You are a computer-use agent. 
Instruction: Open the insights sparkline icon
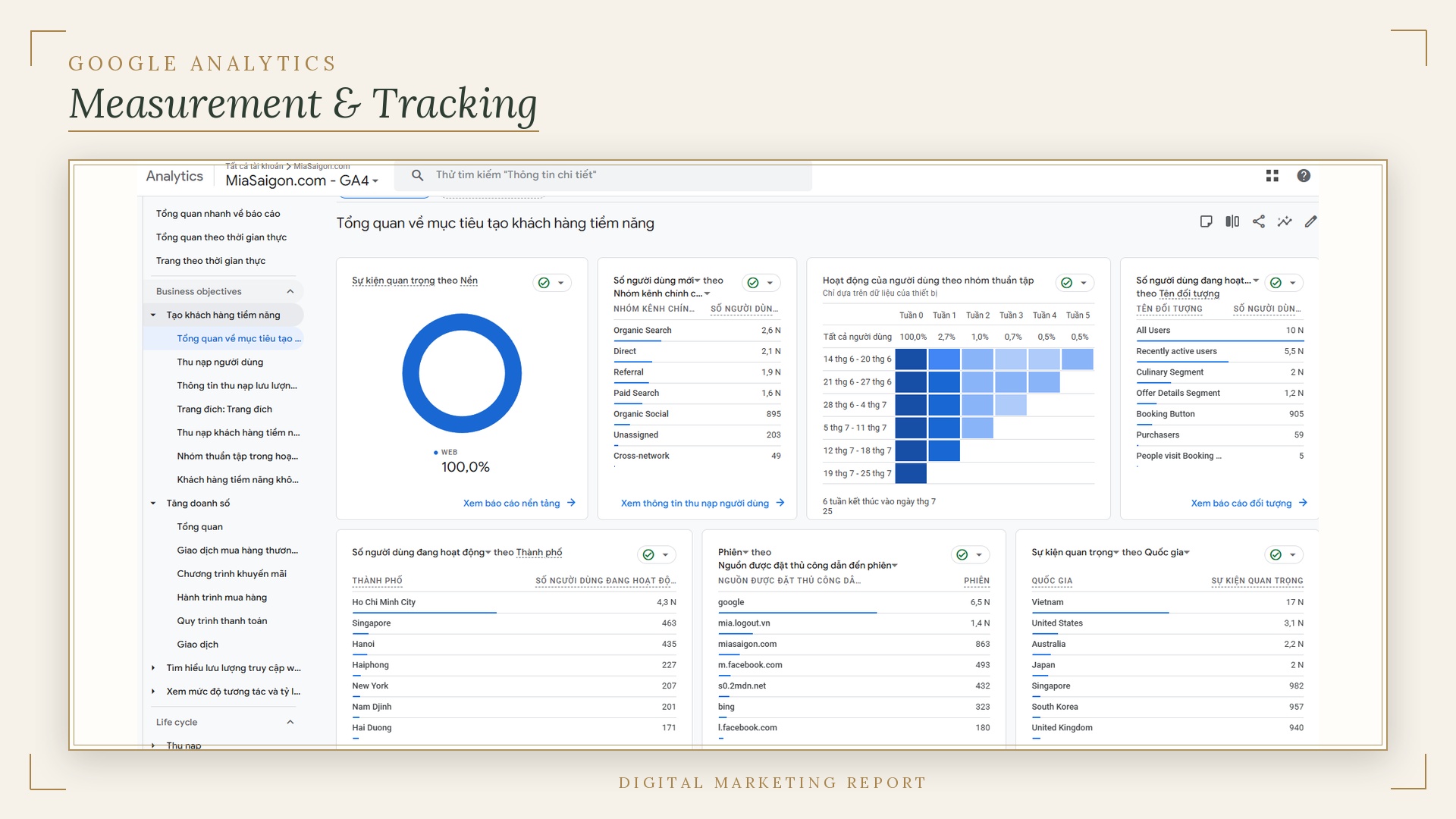1285,221
